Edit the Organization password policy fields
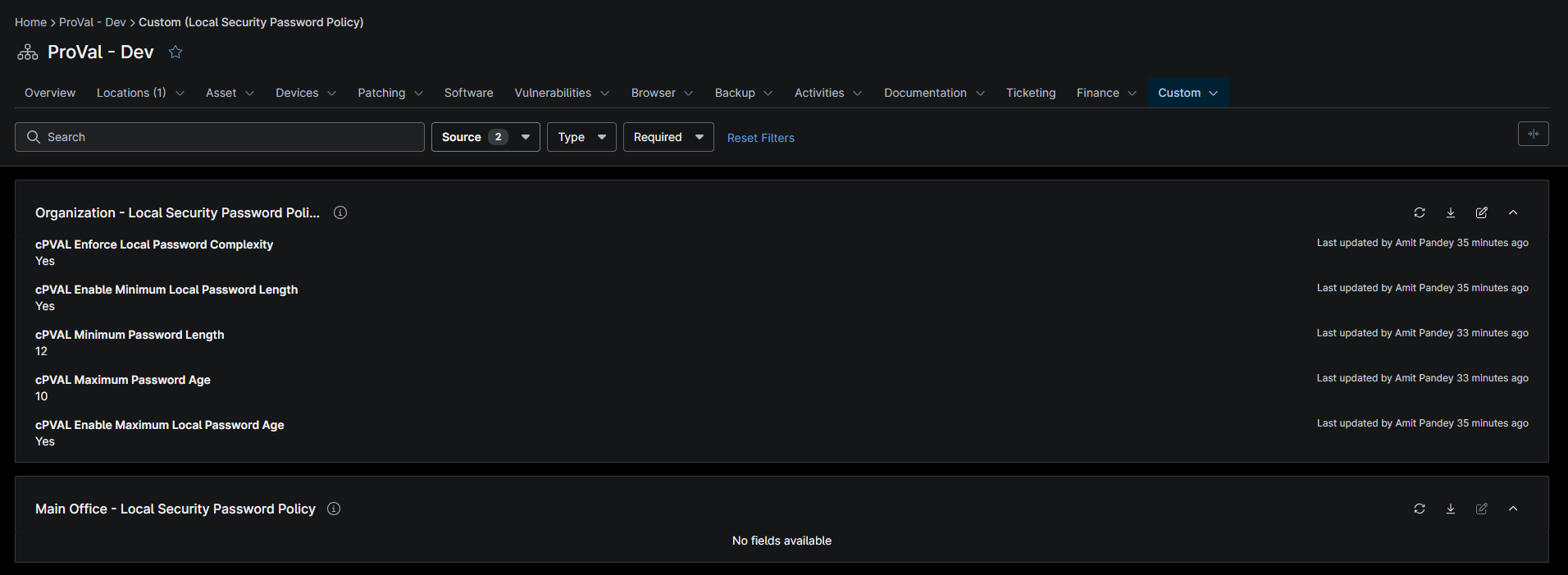1568x575 pixels. [1482, 212]
